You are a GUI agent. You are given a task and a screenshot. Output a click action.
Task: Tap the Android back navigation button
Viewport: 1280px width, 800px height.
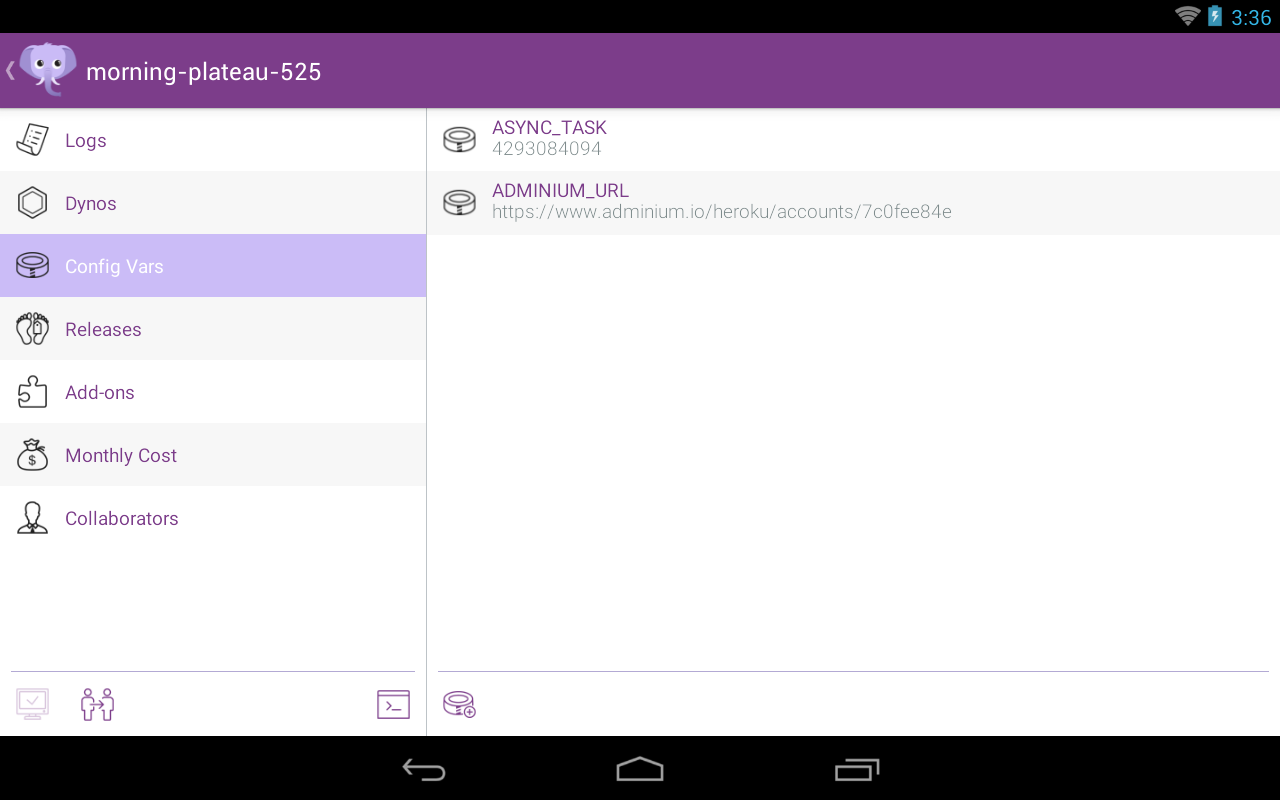point(424,769)
